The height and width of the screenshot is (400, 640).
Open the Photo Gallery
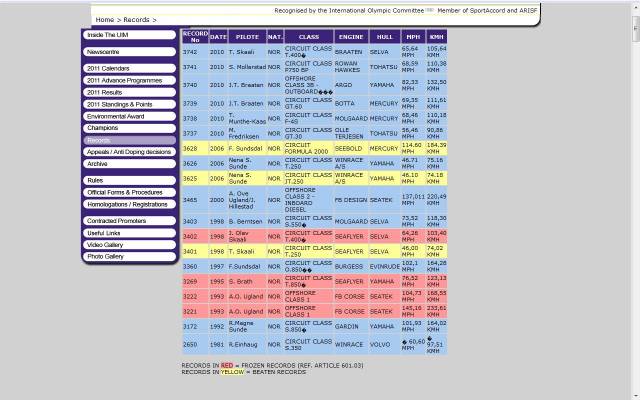click(129, 256)
